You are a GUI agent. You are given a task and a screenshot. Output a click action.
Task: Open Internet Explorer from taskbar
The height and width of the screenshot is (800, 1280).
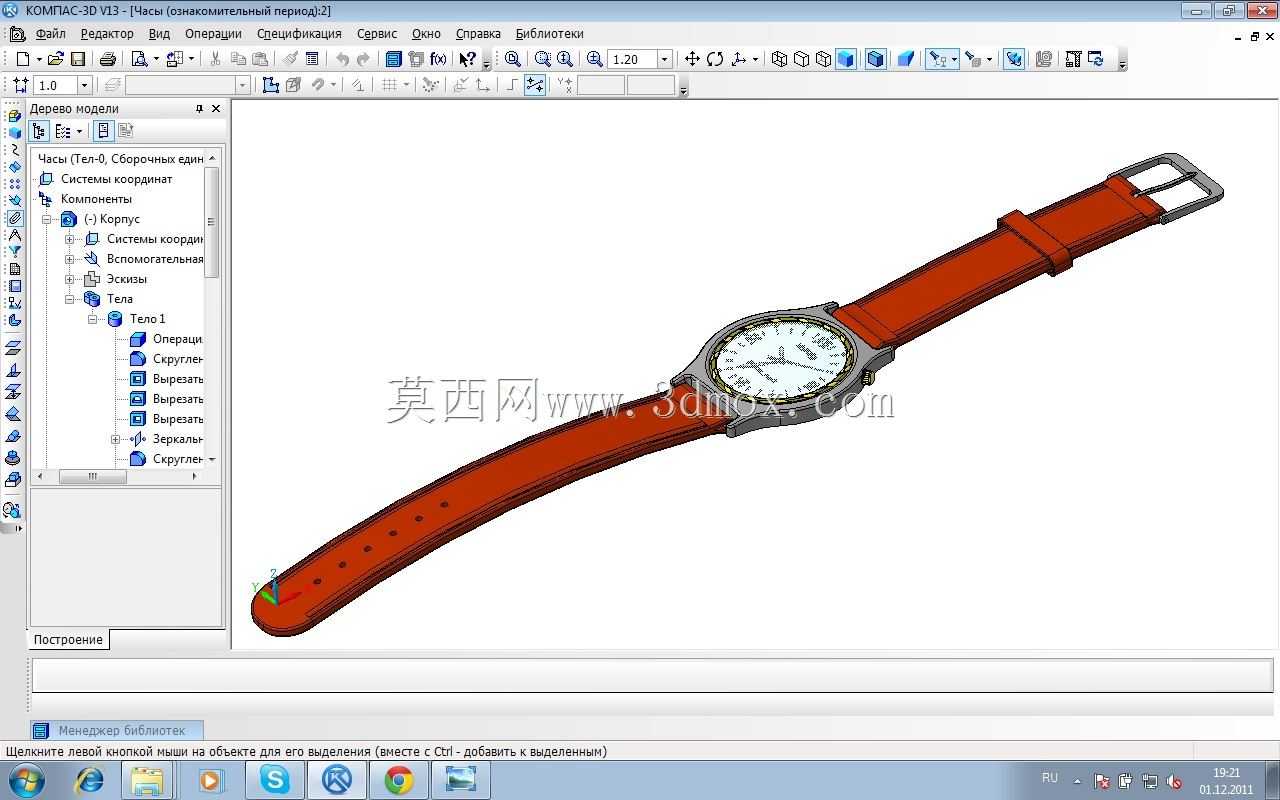(x=90, y=780)
